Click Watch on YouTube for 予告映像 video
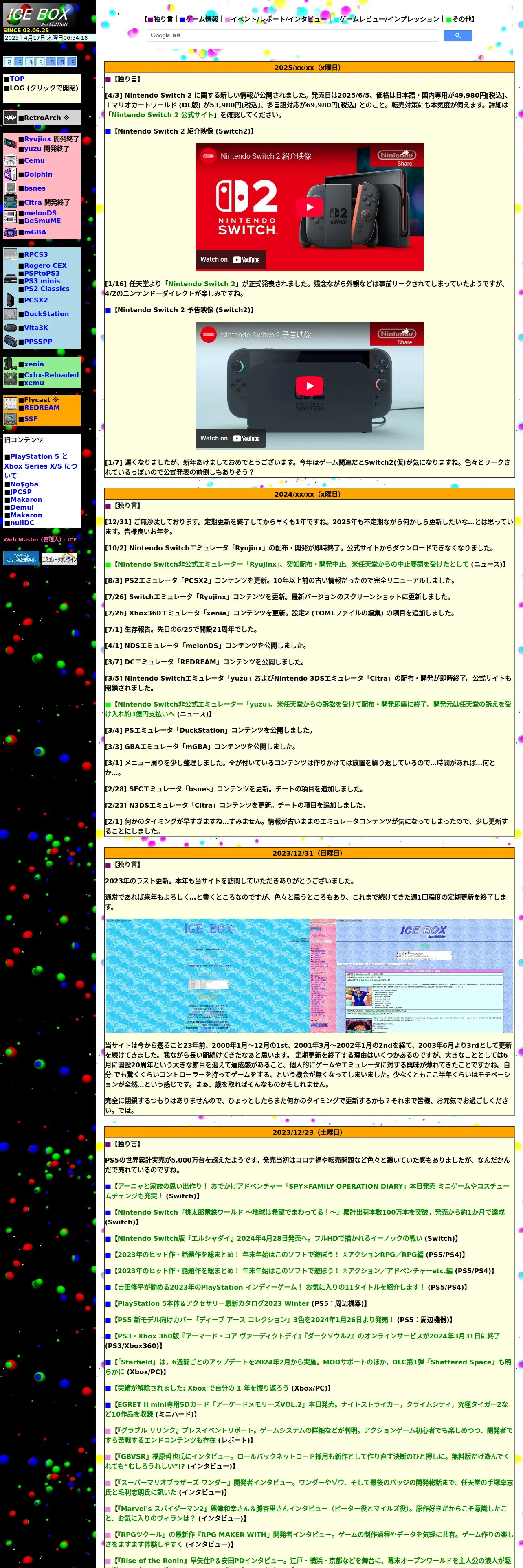523x1568 pixels. (x=230, y=438)
